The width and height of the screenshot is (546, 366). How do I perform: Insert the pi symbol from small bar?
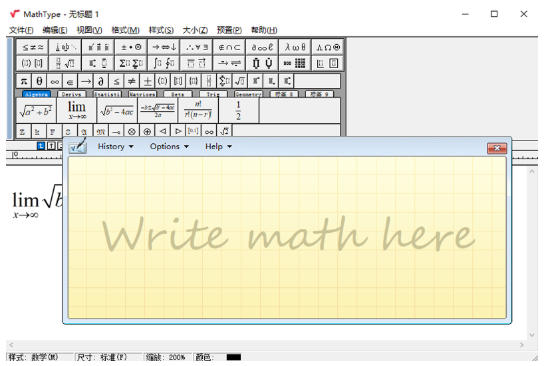click(24, 81)
